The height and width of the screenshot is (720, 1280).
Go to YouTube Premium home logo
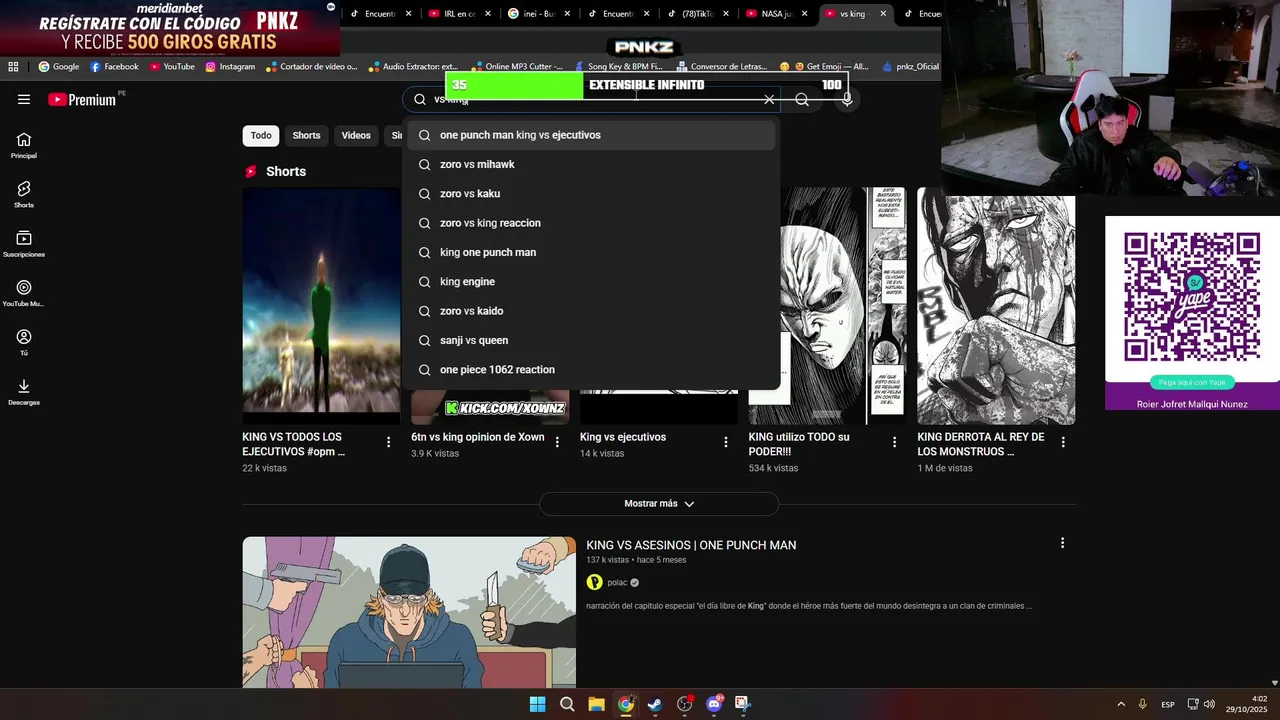pyautogui.click(x=82, y=99)
